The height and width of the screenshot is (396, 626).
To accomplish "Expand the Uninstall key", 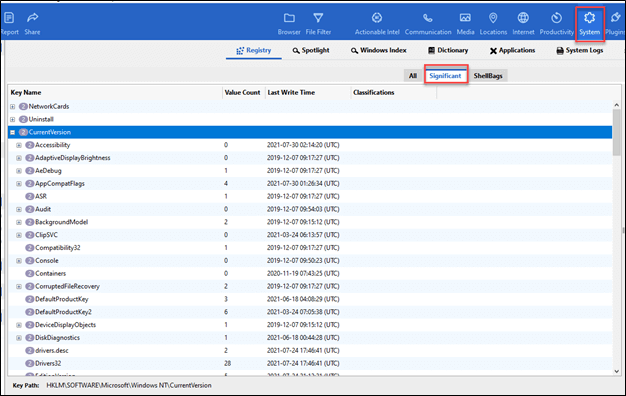I will (x=12, y=119).
